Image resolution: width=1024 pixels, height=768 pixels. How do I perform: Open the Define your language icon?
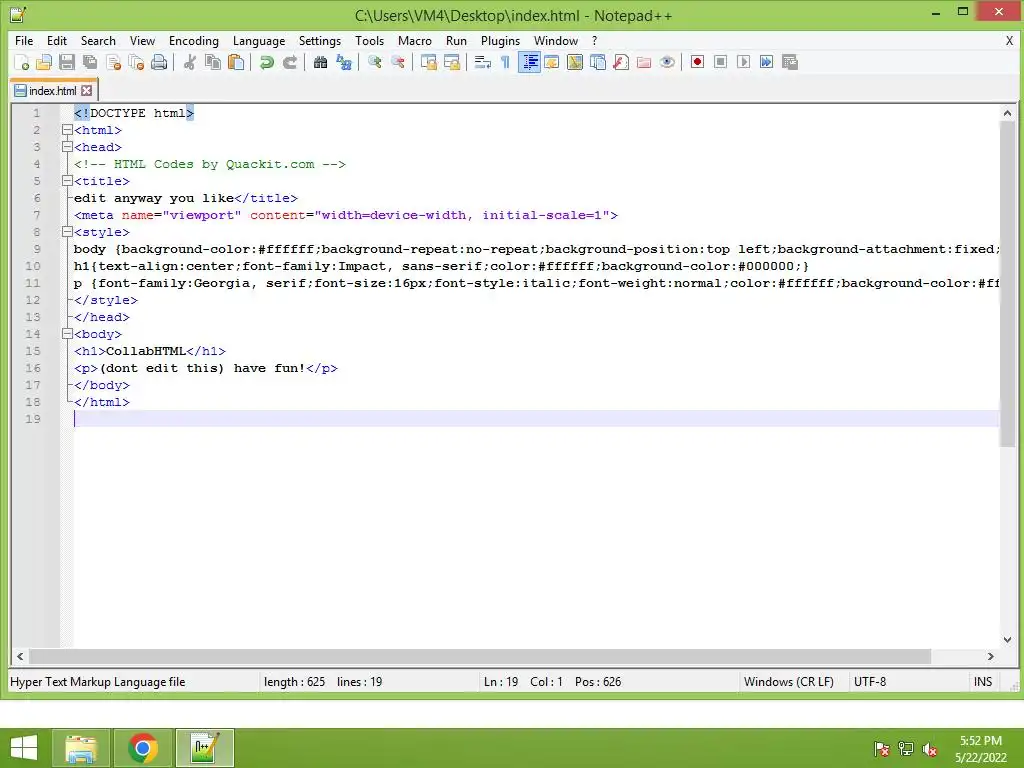tap(552, 62)
